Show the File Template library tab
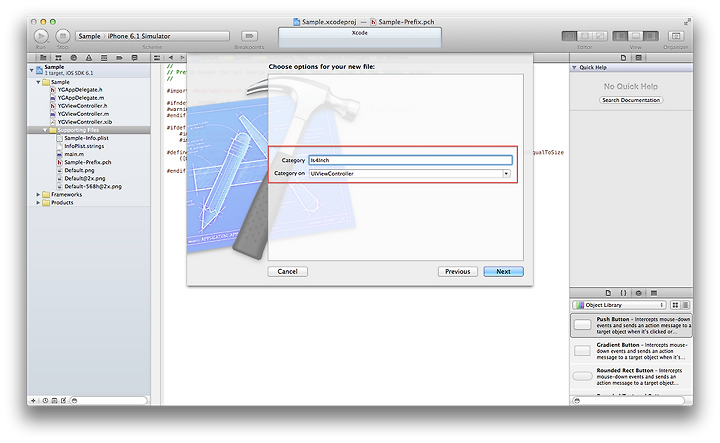Image resolution: width=720 pixels, height=443 pixels. 608,293
